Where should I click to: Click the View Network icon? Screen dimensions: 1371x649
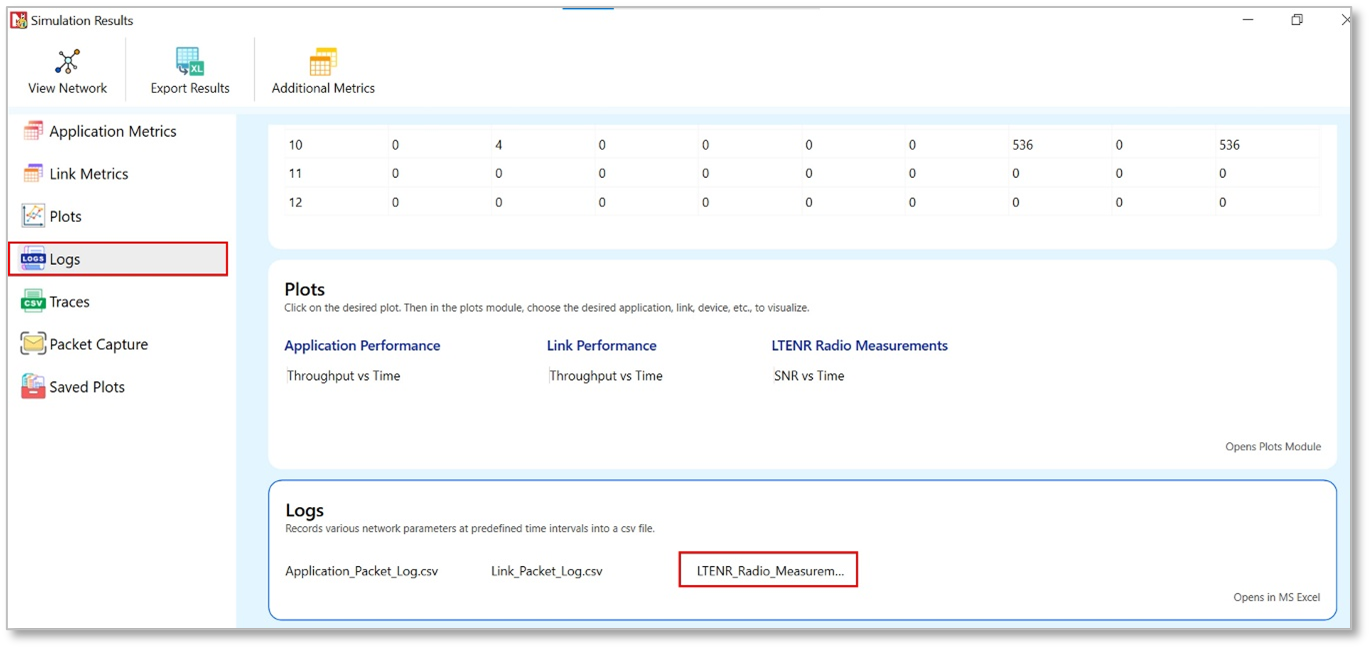coord(67,62)
